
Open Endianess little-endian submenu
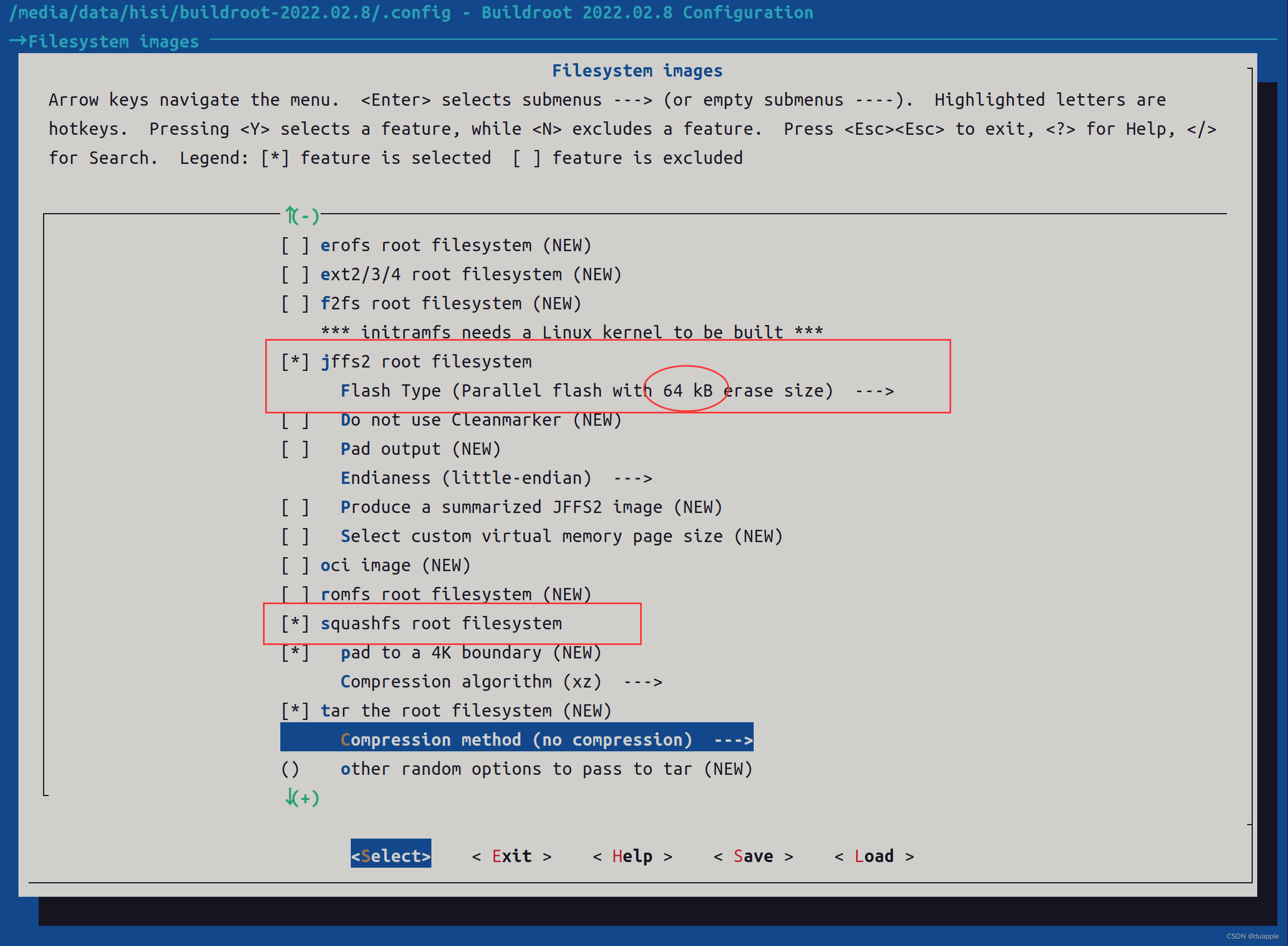pos(496,478)
